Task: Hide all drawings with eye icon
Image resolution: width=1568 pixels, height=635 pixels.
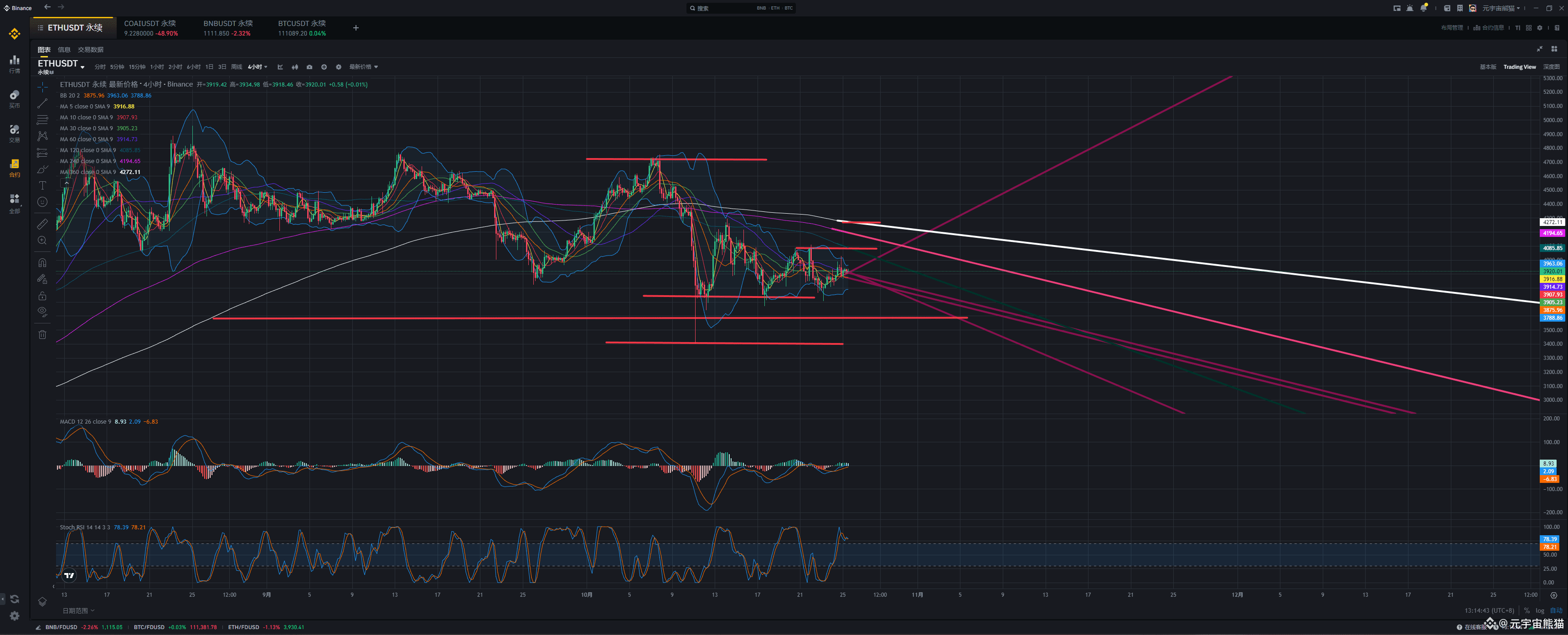Action: 42,312
